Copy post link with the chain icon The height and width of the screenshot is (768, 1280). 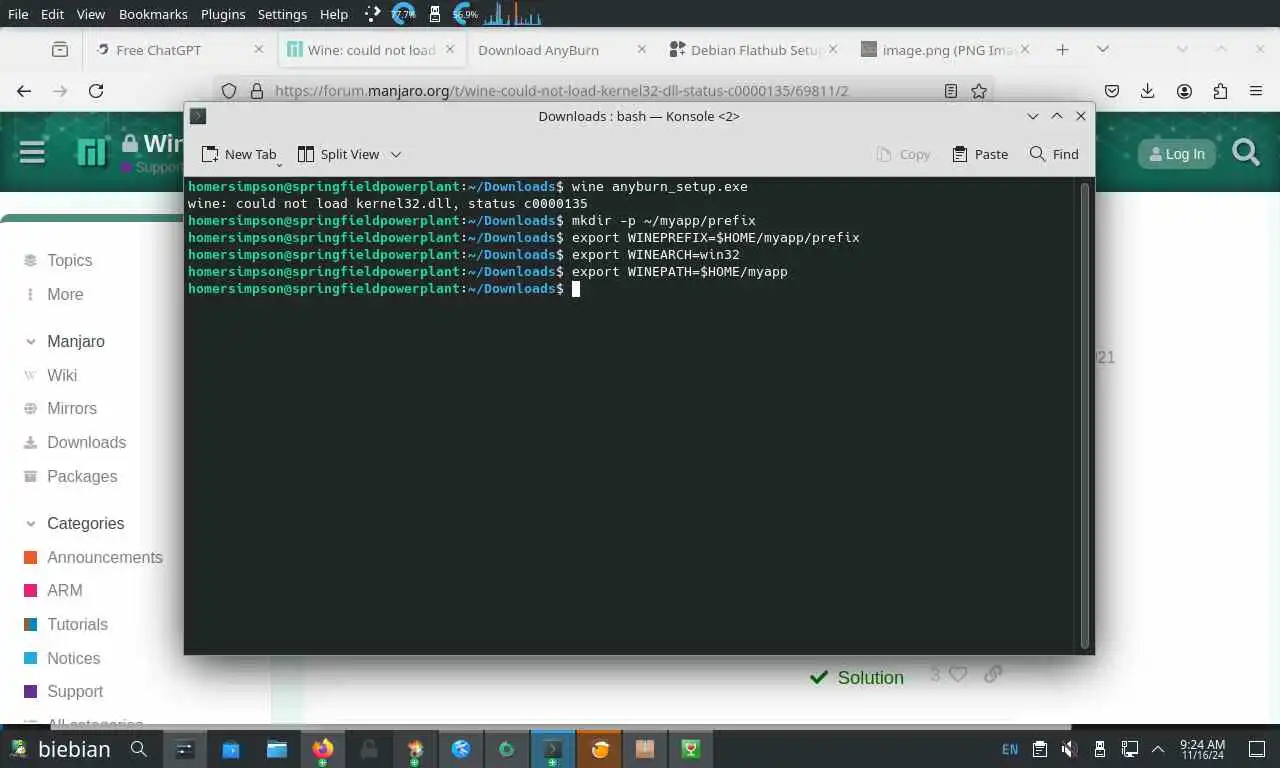(993, 675)
